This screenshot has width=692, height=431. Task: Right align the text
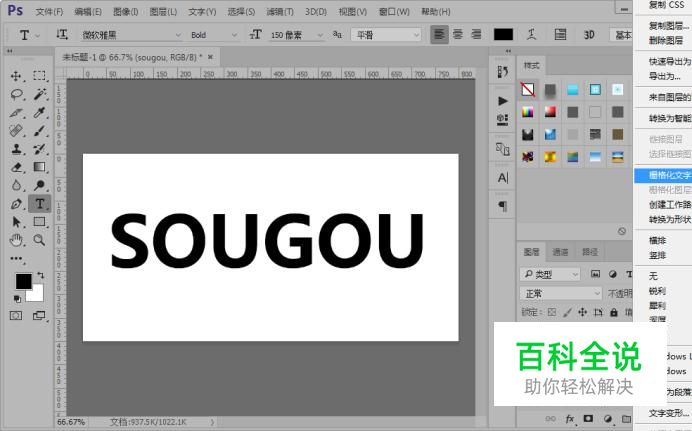476,34
